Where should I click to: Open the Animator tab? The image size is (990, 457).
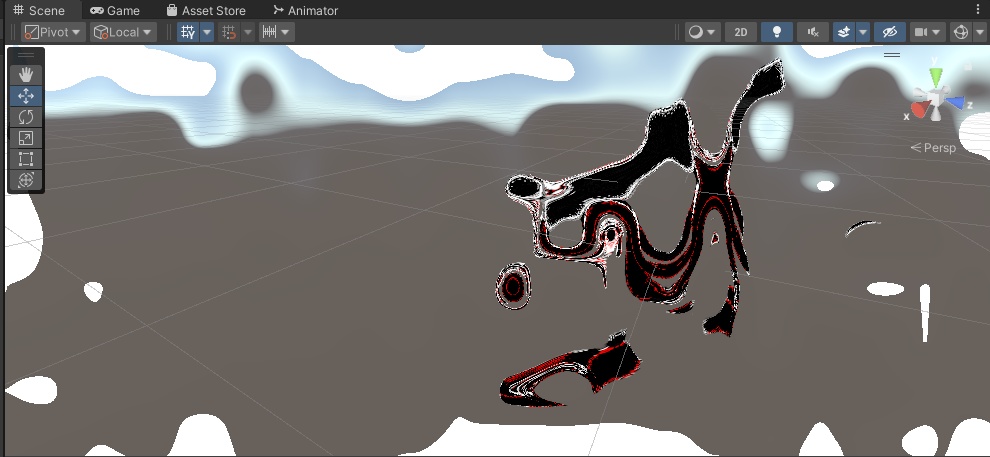[306, 10]
